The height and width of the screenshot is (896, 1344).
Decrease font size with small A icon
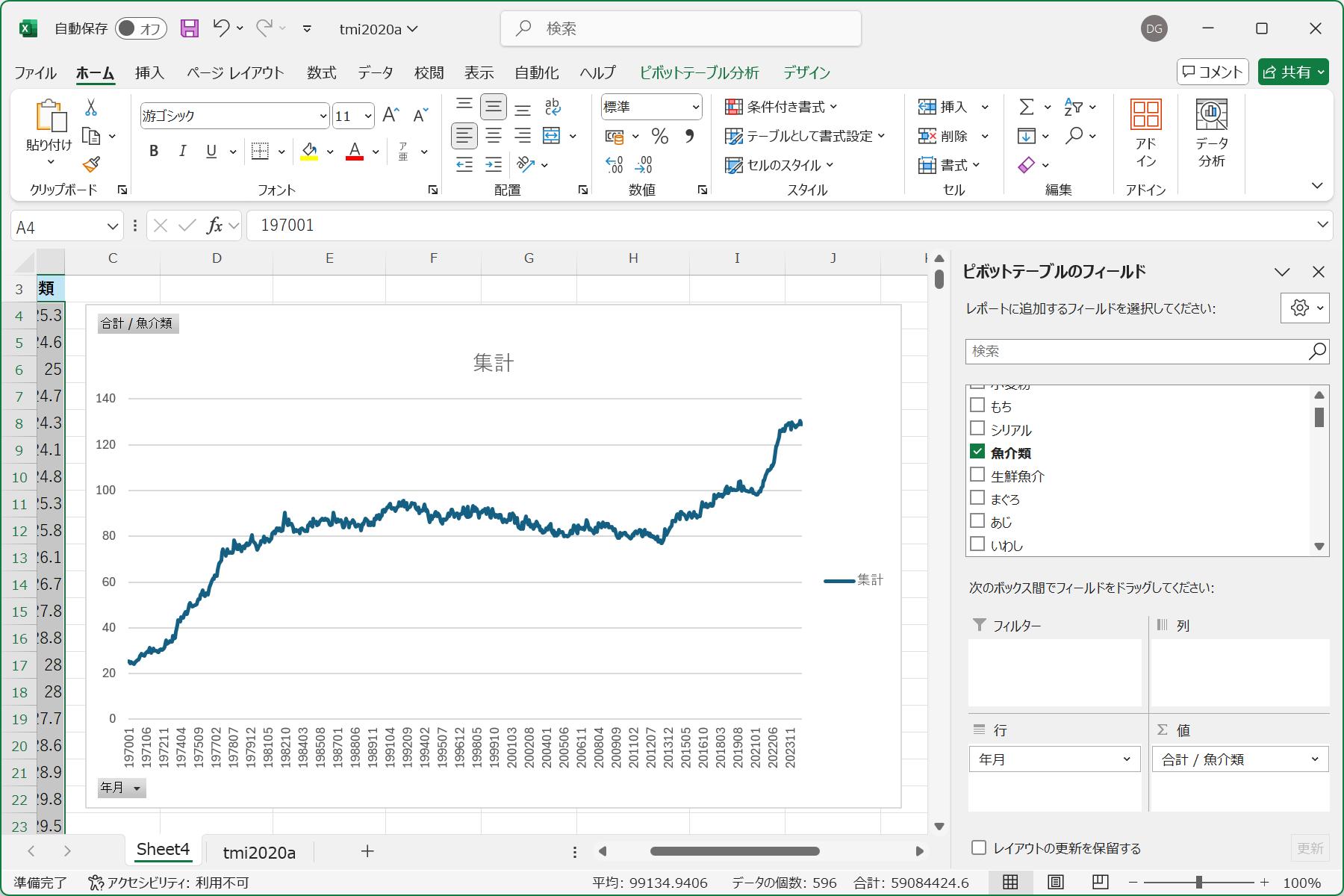pyautogui.click(x=420, y=115)
